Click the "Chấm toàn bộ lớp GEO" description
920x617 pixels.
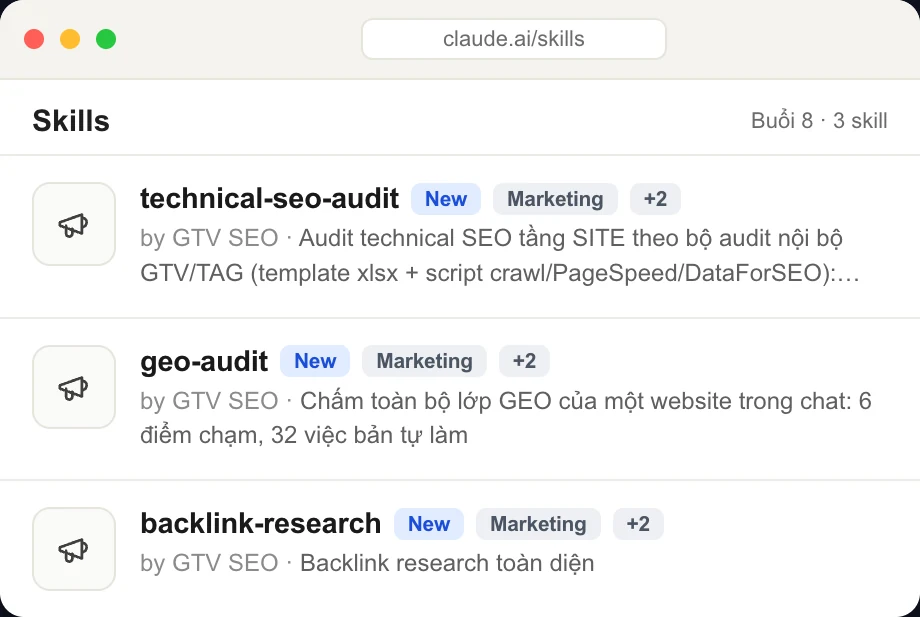click(x=506, y=418)
